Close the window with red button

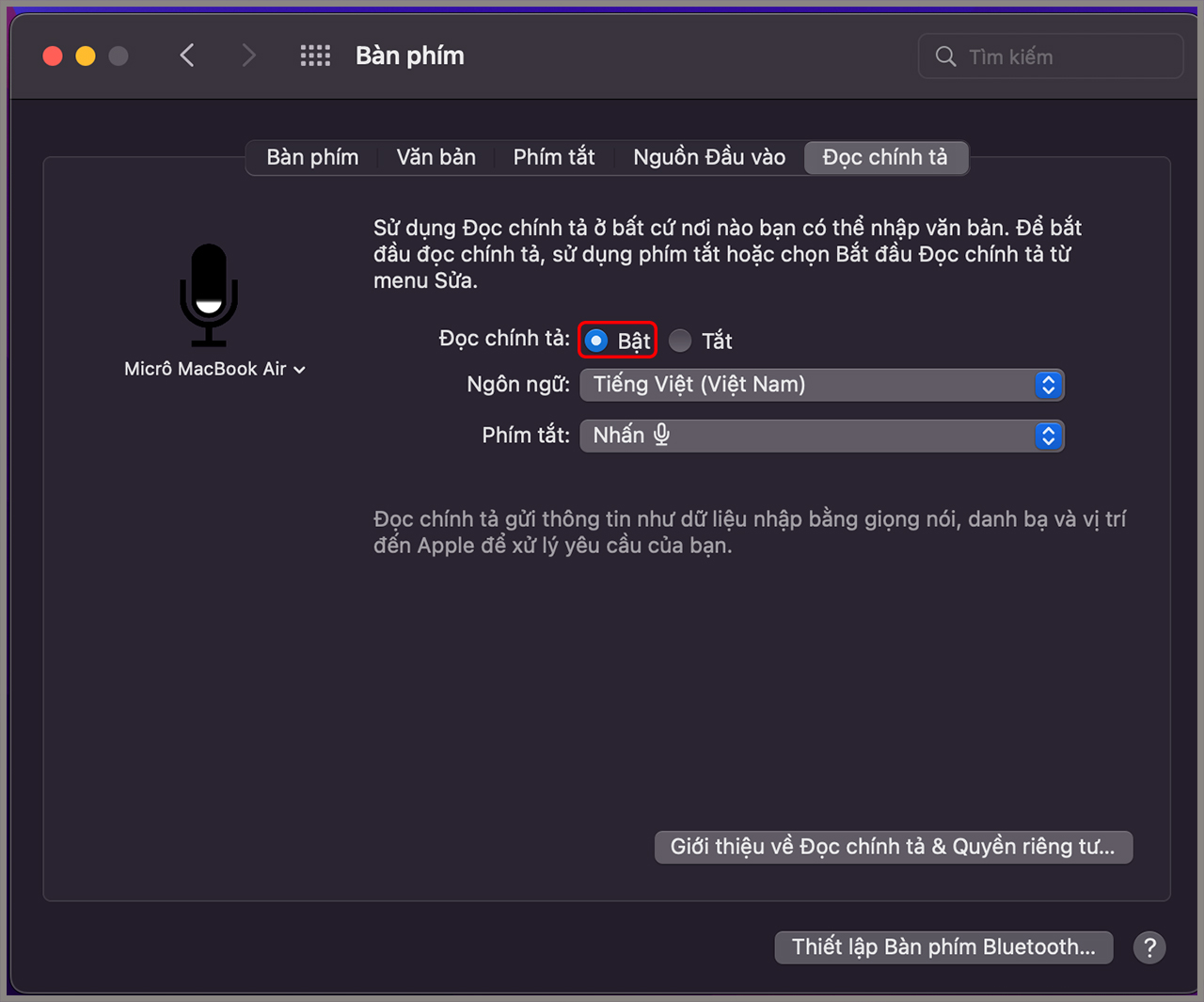pyautogui.click(x=53, y=56)
